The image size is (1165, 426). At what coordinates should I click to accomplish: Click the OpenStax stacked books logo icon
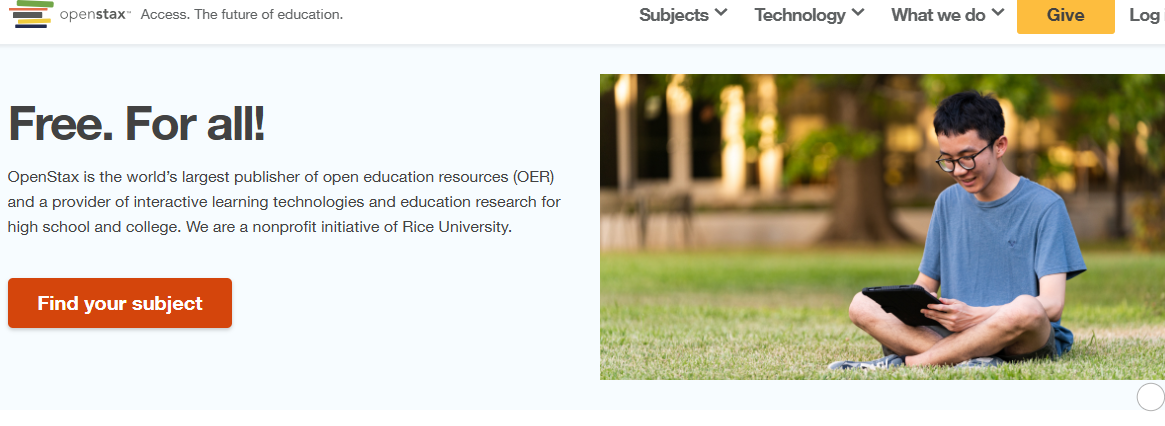pyautogui.click(x=30, y=14)
